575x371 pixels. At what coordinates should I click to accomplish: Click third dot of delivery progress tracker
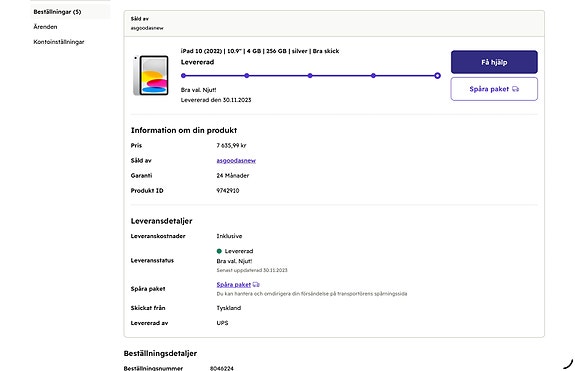[310, 76]
